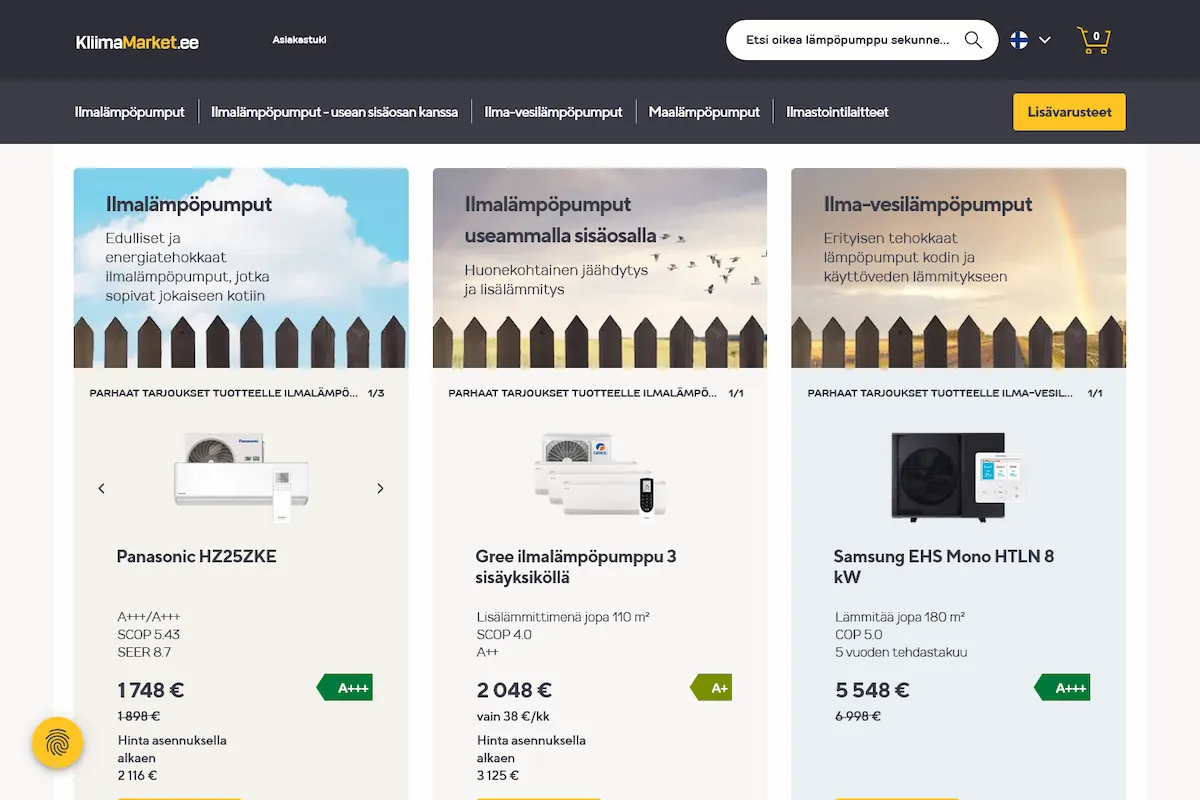1200x800 pixels.
Task: Open the Maalämpöpumput category
Action: click(704, 112)
